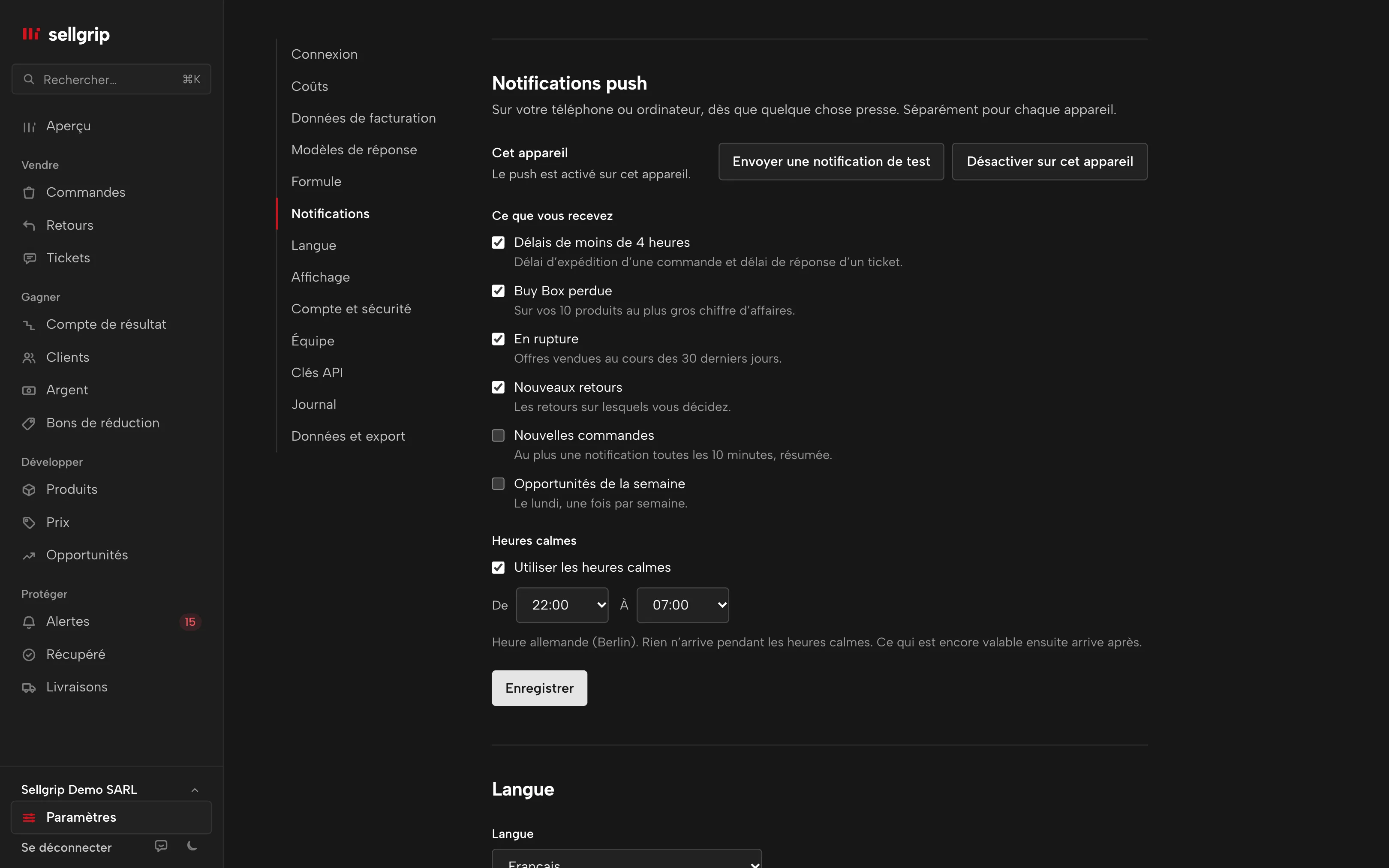The image size is (1389, 868).
Task: Open the Connexion settings section
Action: coord(324,54)
